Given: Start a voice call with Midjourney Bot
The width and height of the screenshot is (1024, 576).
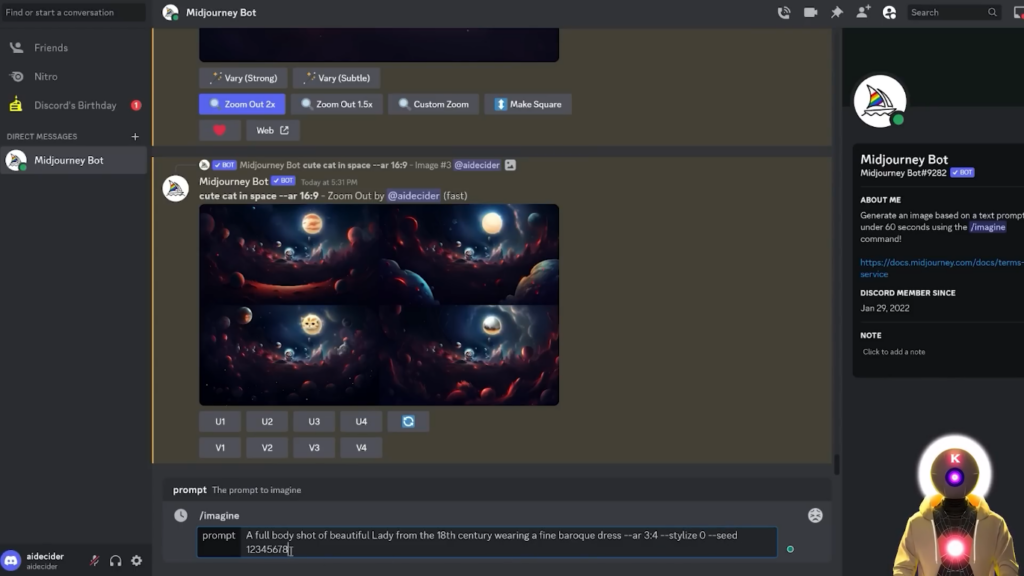Looking at the screenshot, I should click(784, 13).
